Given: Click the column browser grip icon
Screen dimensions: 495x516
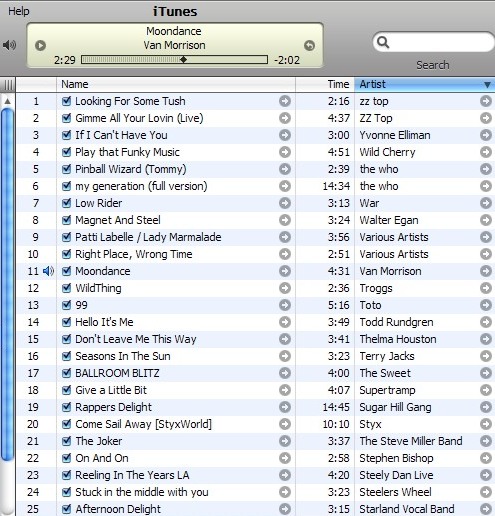Looking at the screenshot, I should (8, 85).
